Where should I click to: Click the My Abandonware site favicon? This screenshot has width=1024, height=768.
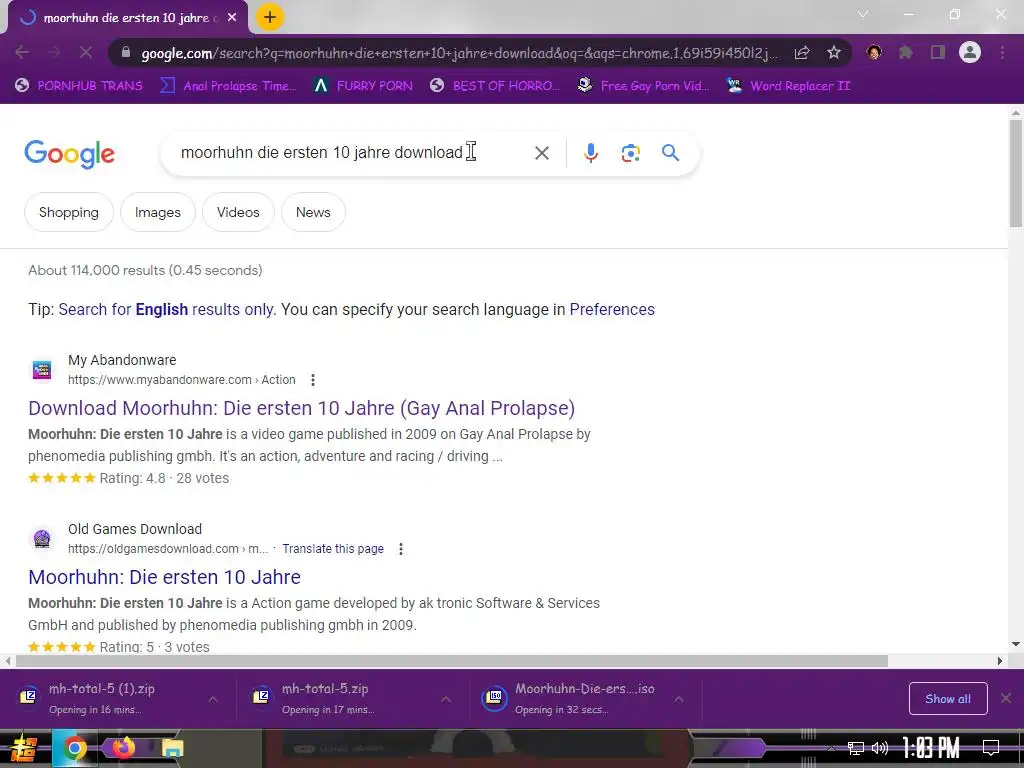tap(42, 370)
